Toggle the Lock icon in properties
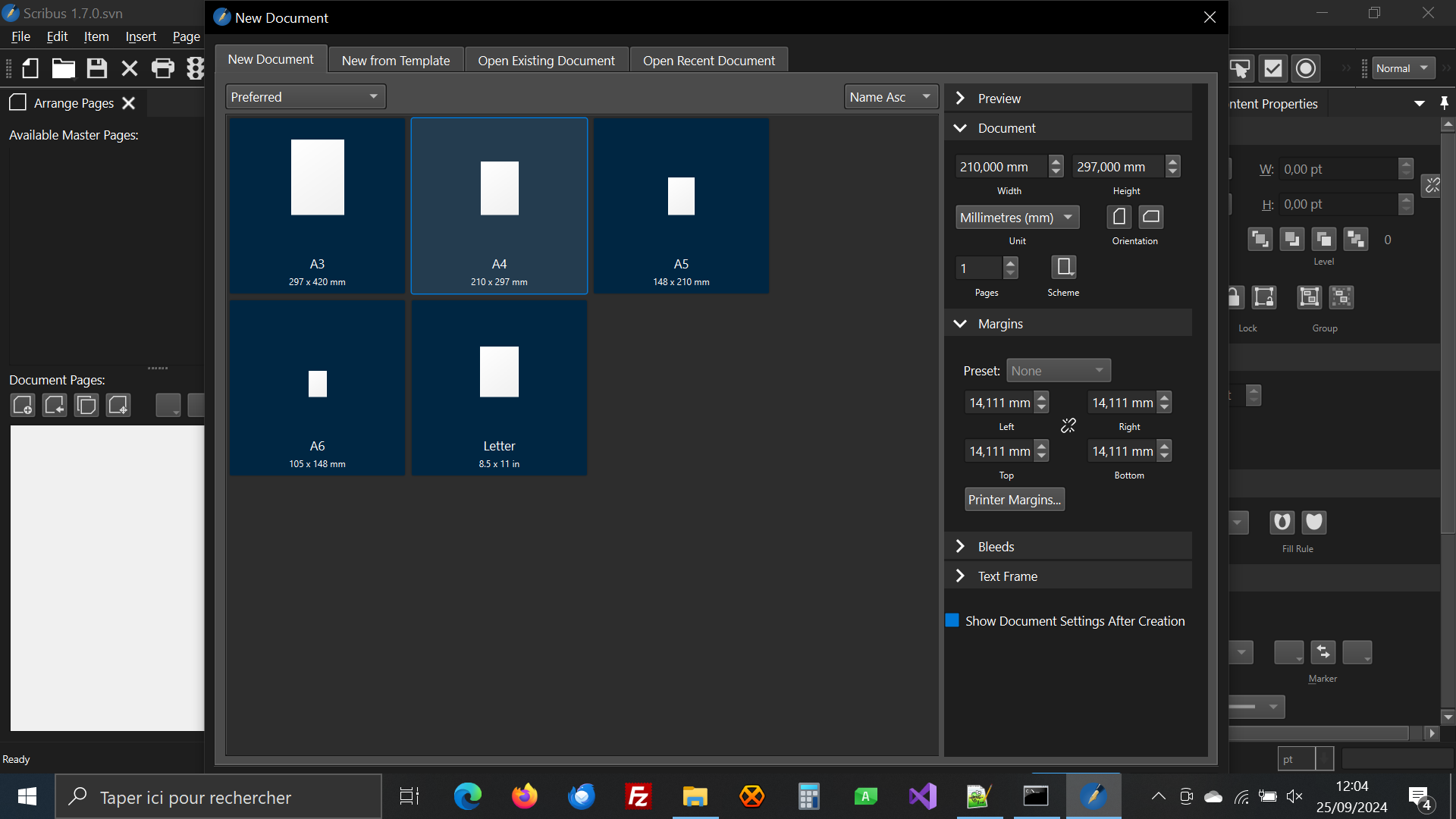The width and height of the screenshot is (1456, 819). point(1234,297)
